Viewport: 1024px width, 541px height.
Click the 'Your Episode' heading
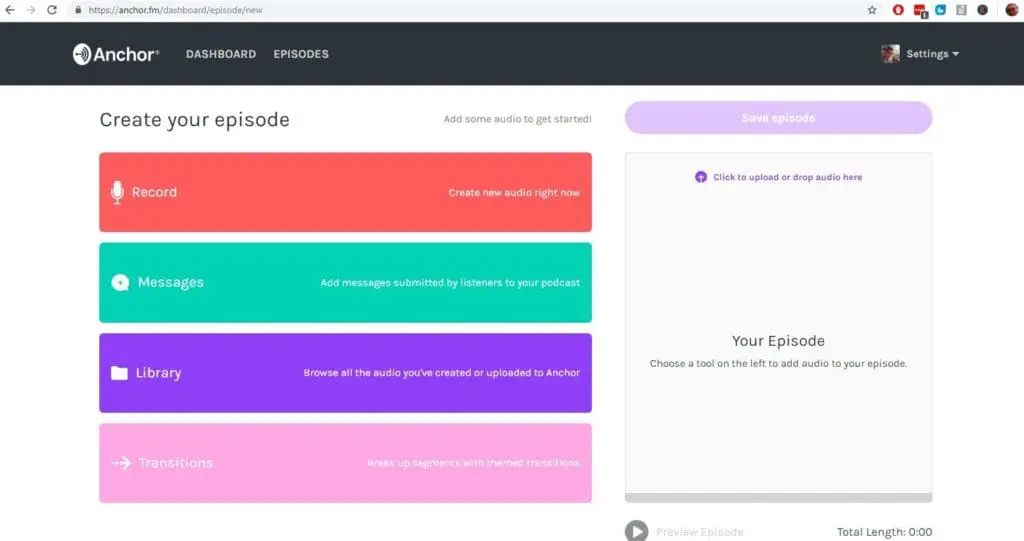pos(778,340)
